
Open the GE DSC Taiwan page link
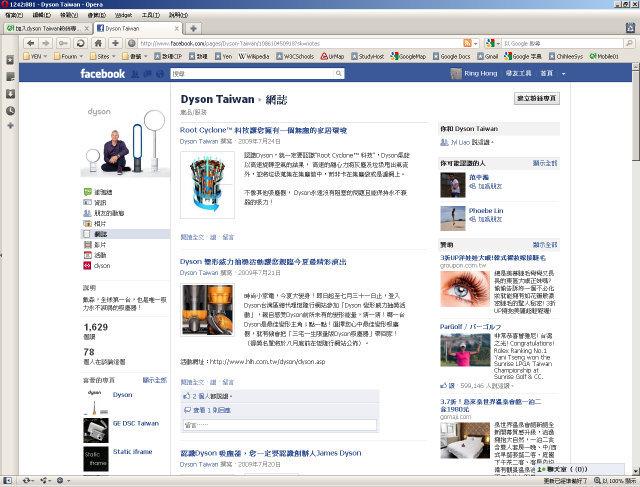click(x=136, y=423)
